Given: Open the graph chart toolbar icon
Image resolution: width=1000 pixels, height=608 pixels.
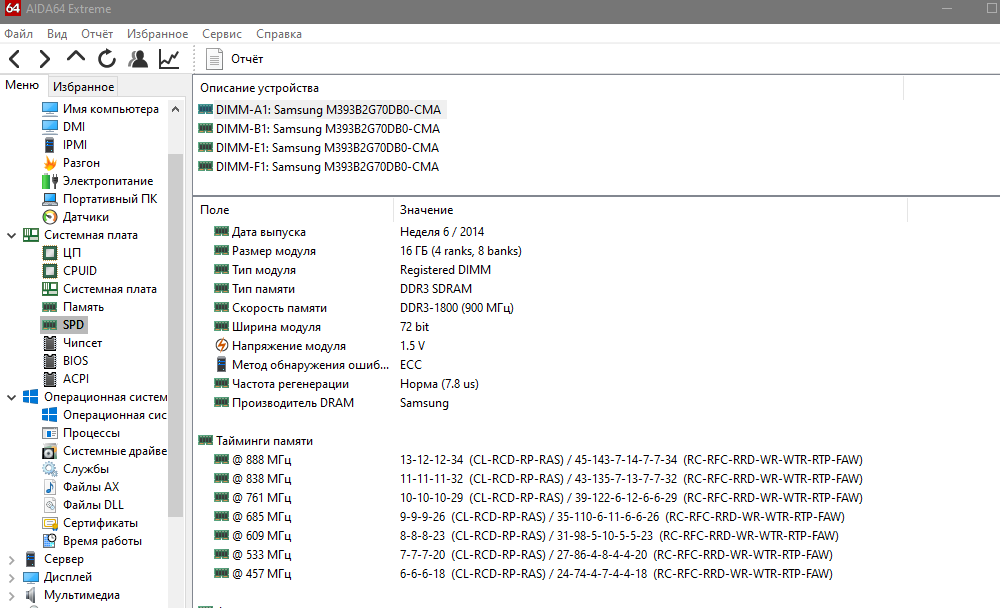Looking at the screenshot, I should (x=169, y=59).
